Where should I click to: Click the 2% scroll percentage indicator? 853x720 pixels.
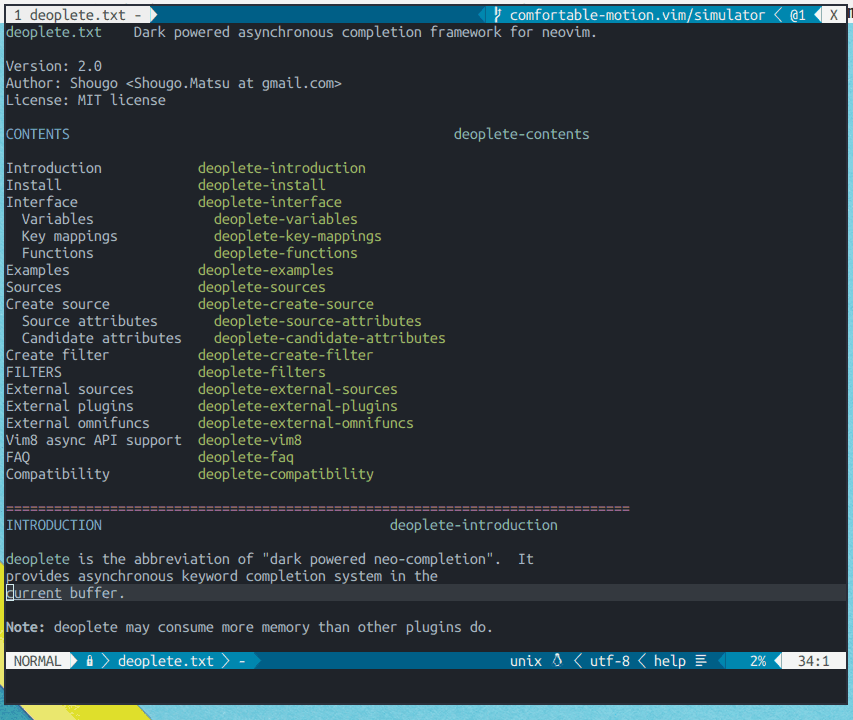(758, 661)
